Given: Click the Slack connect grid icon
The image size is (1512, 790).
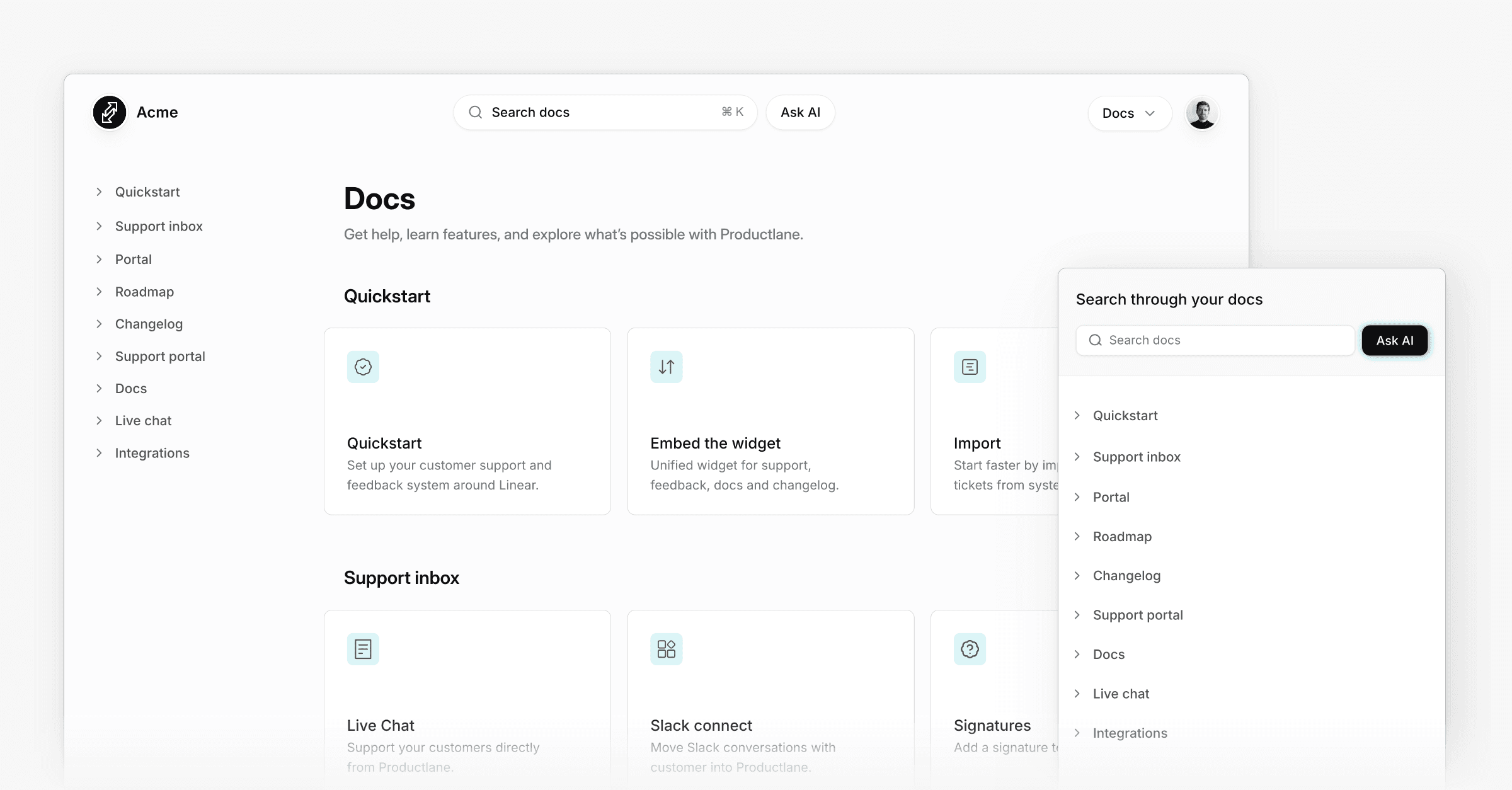Looking at the screenshot, I should pos(666,649).
